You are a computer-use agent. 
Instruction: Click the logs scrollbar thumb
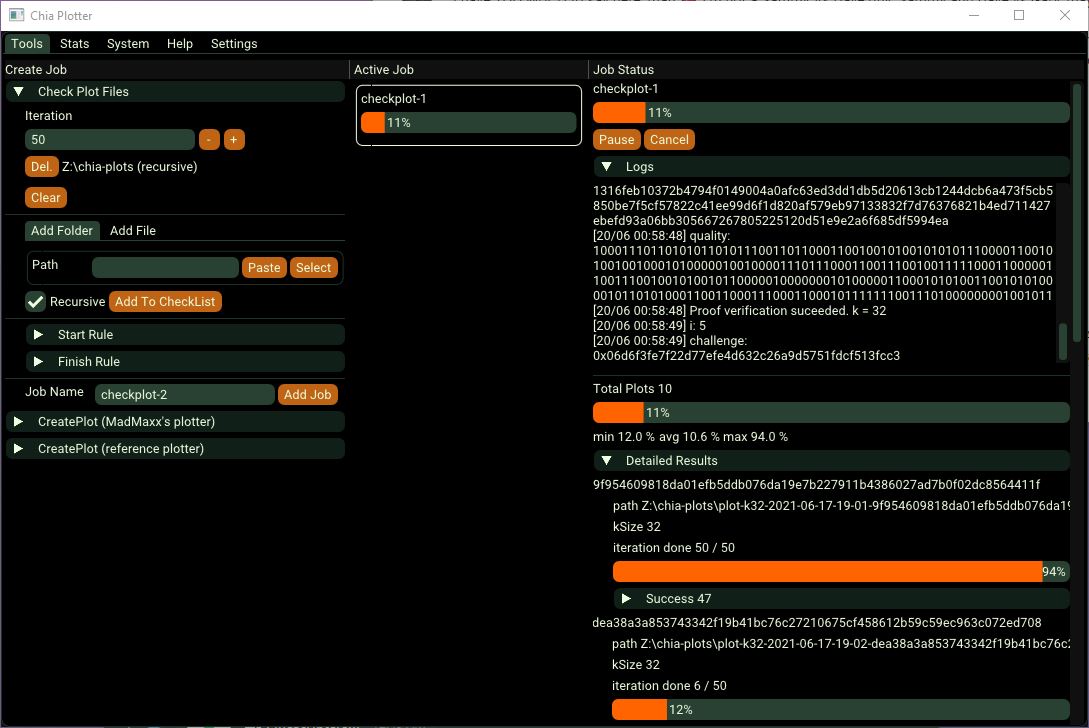point(1063,342)
